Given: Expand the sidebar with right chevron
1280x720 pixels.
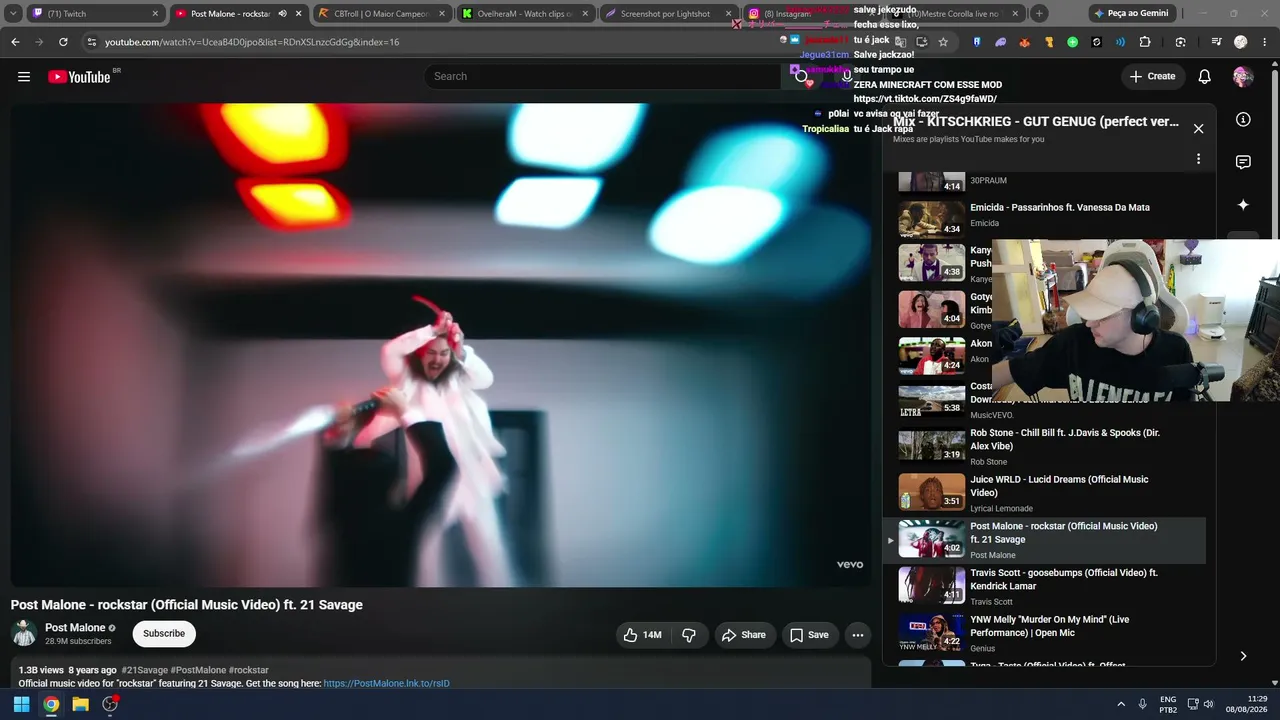Looking at the screenshot, I should click(1243, 656).
